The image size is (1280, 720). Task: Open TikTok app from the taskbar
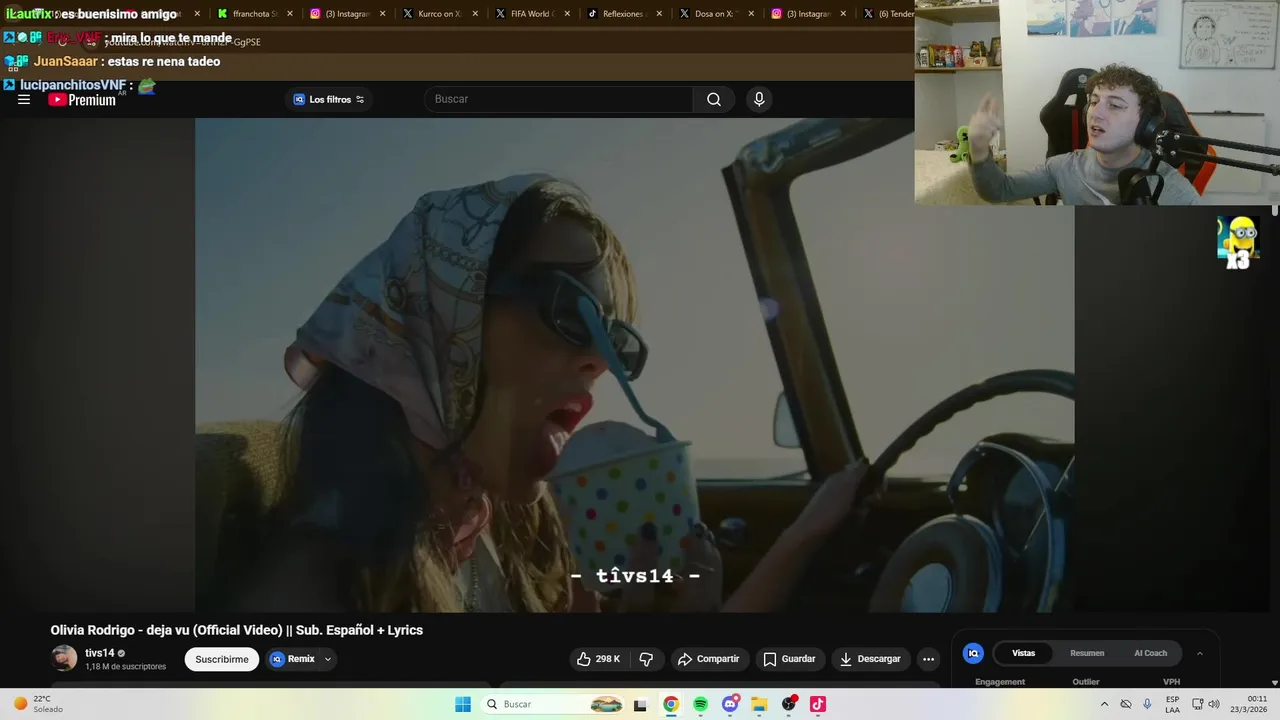818,704
